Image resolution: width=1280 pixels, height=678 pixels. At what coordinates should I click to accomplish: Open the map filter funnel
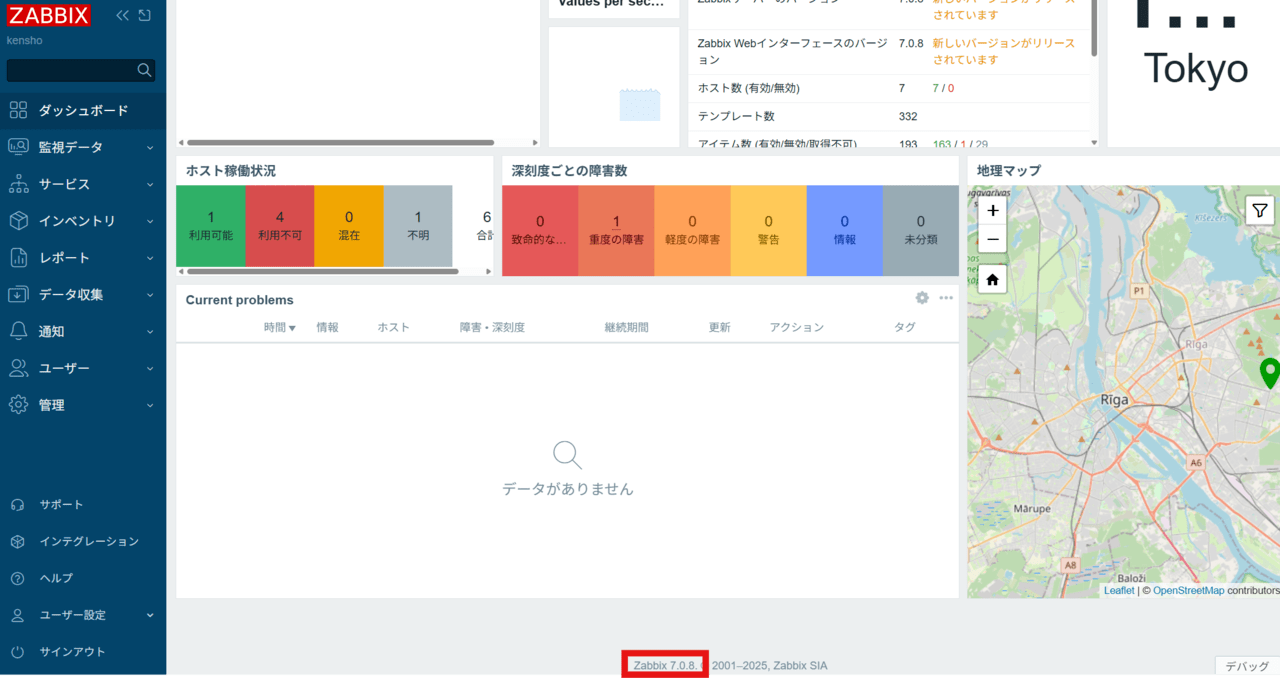point(1260,210)
